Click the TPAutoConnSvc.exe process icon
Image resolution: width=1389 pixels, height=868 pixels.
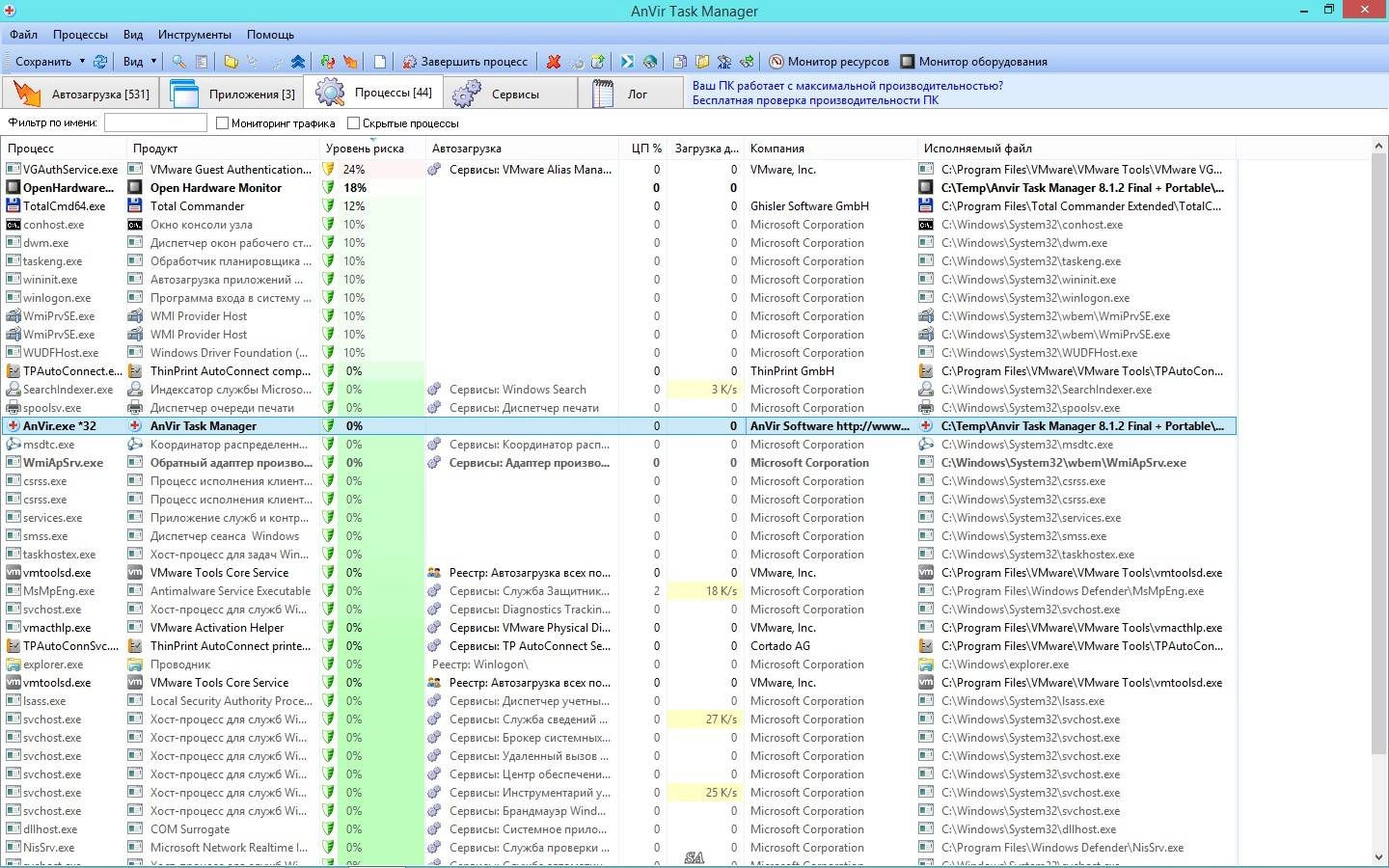coord(14,646)
